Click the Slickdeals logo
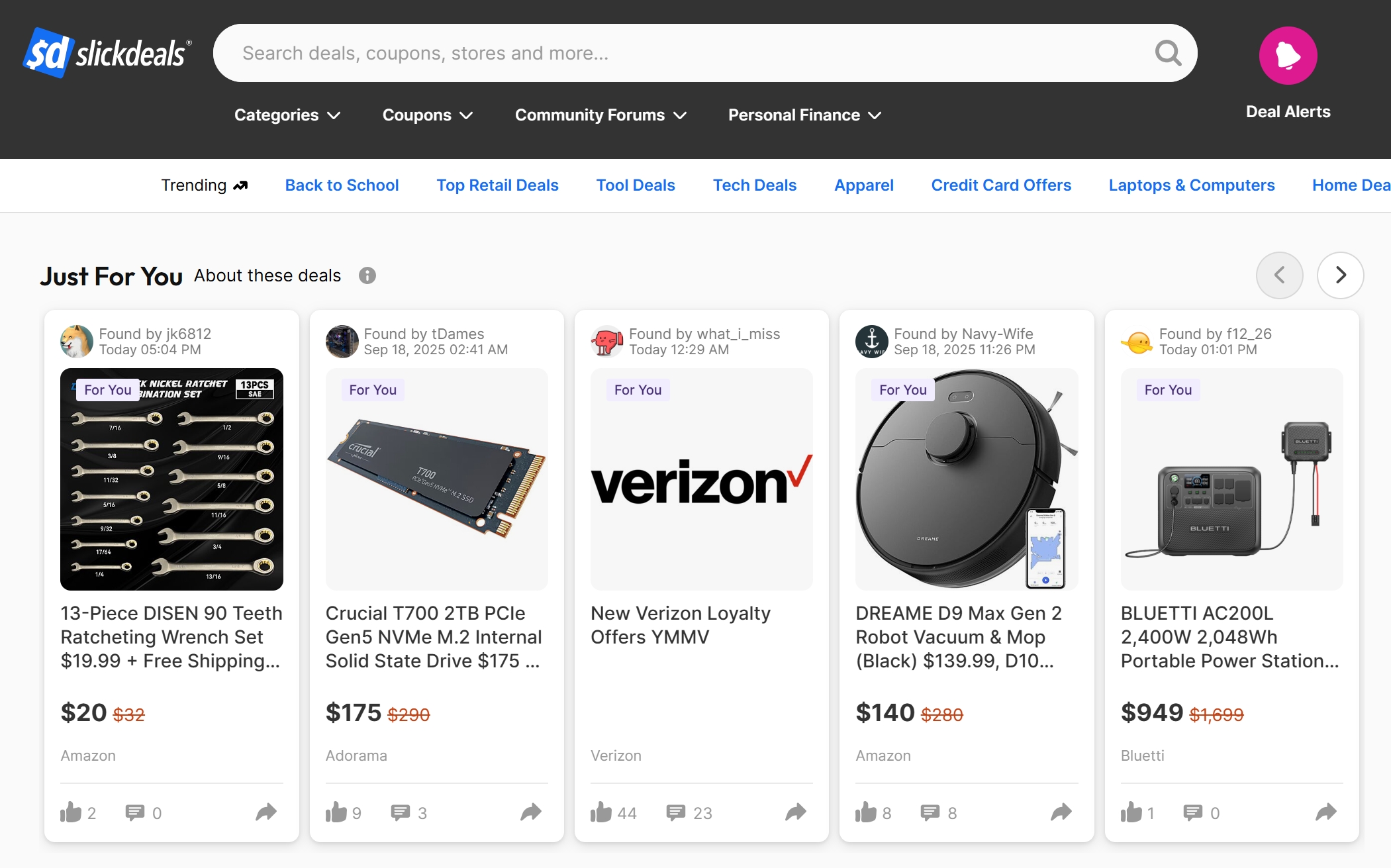1391x868 pixels. (x=107, y=53)
